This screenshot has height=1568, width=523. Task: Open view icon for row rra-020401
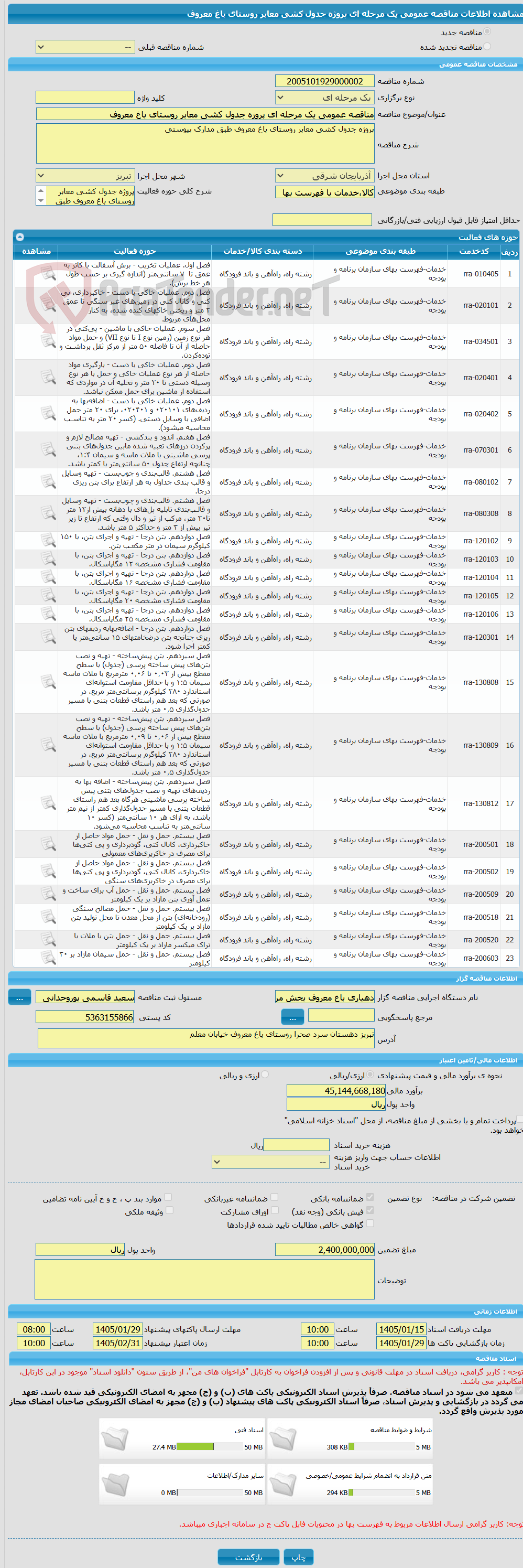[x=48, y=378]
